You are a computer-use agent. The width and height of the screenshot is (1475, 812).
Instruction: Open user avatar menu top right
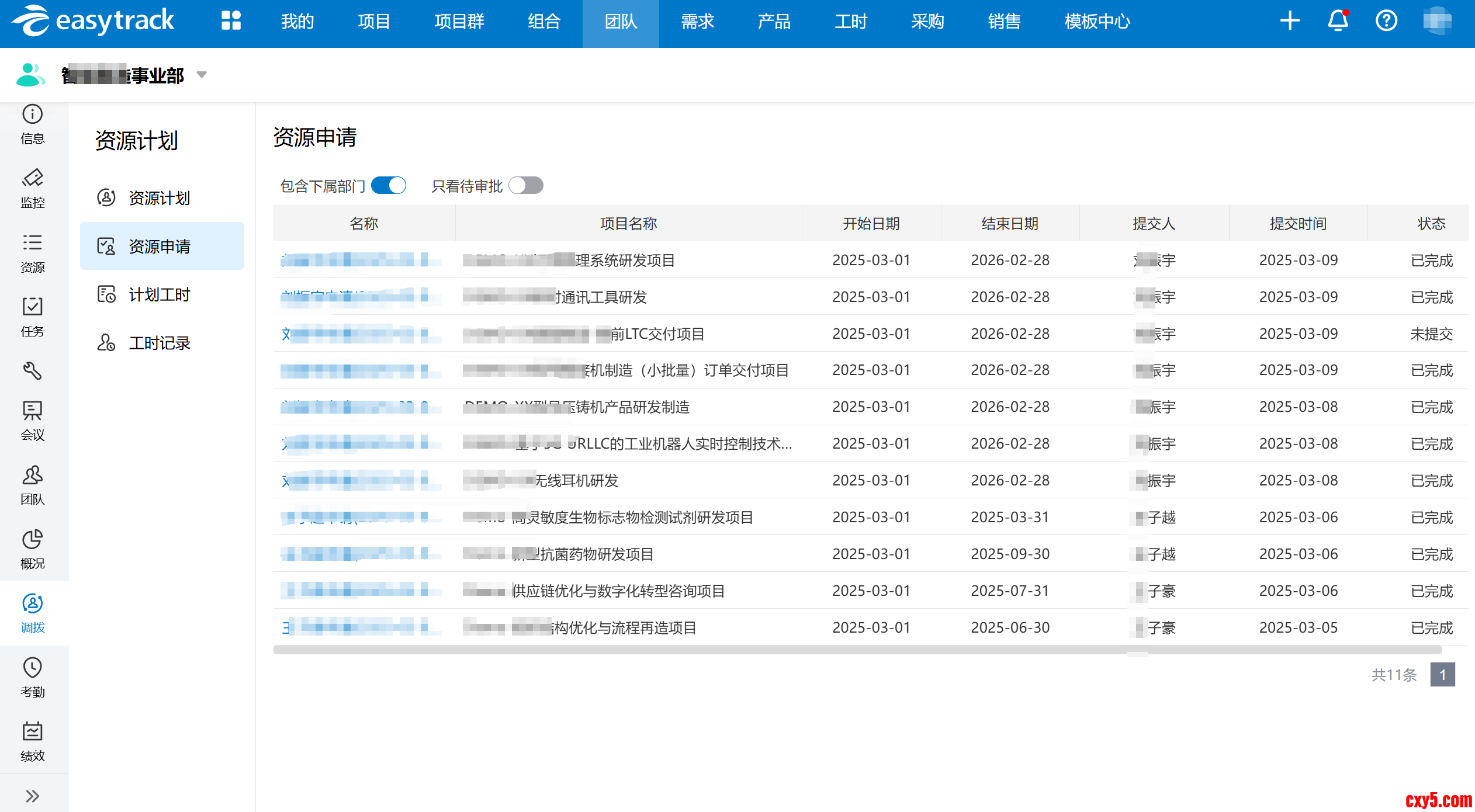coord(1437,21)
